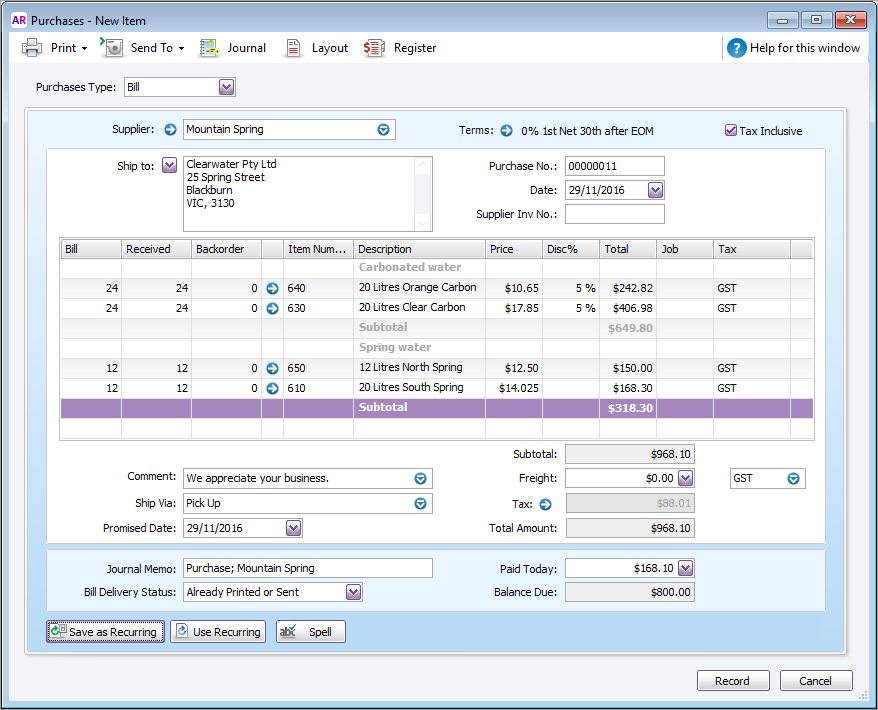Open the Ship to address dropdown
This screenshot has width=878, height=710.
[x=169, y=165]
